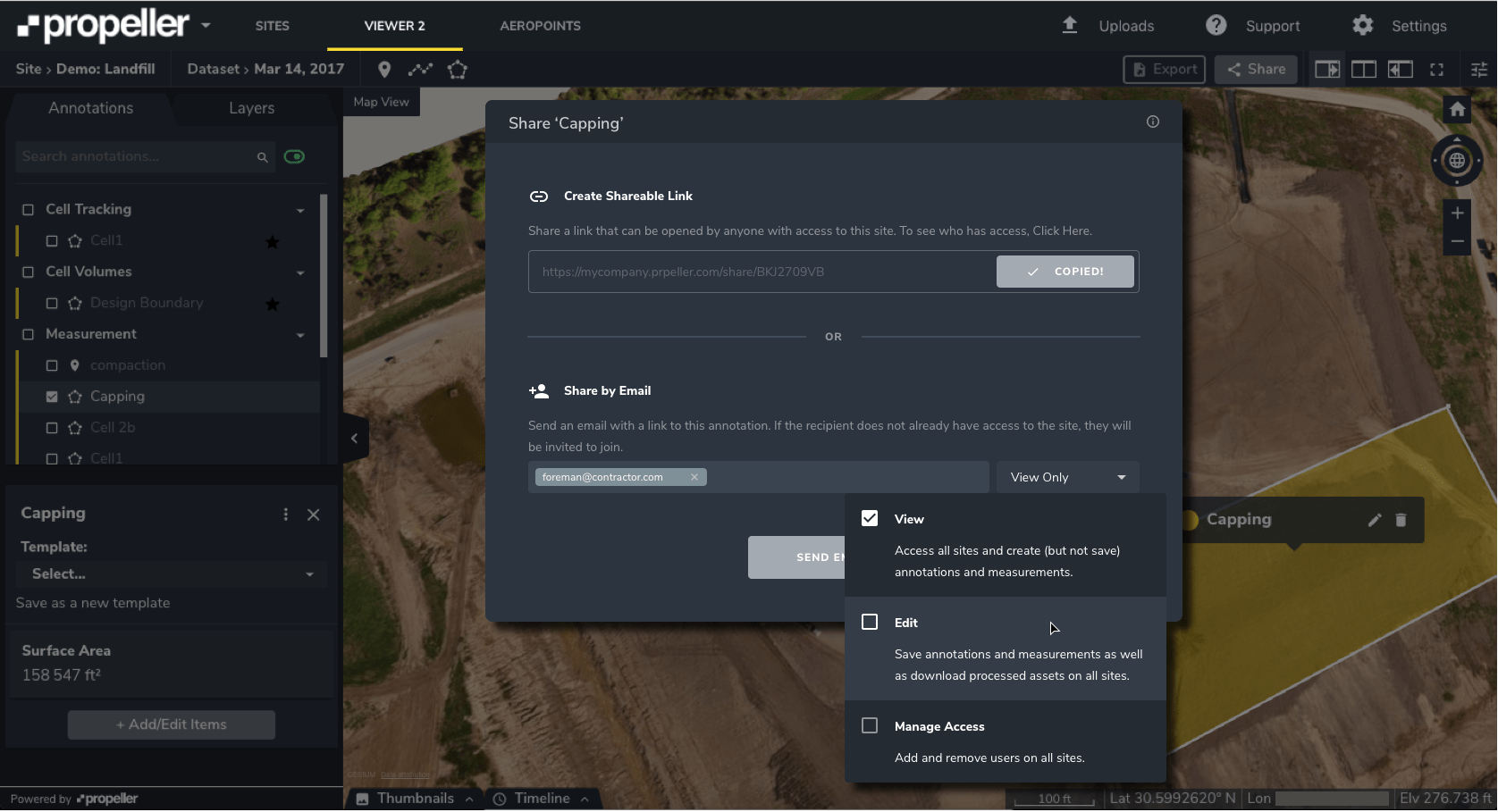Viewport: 1498px width, 812px height.
Task: Open the viewer display settings icon
Action: (x=1480, y=69)
